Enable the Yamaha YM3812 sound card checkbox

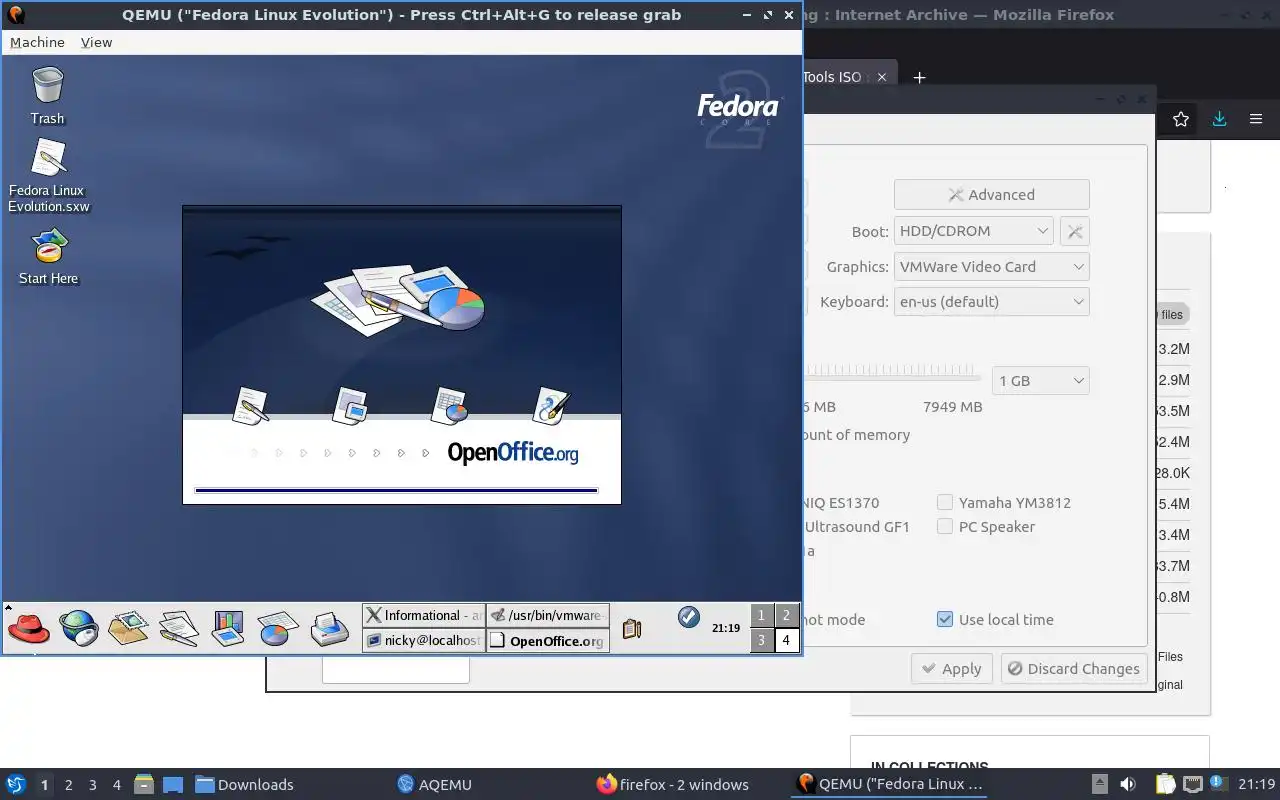click(945, 502)
